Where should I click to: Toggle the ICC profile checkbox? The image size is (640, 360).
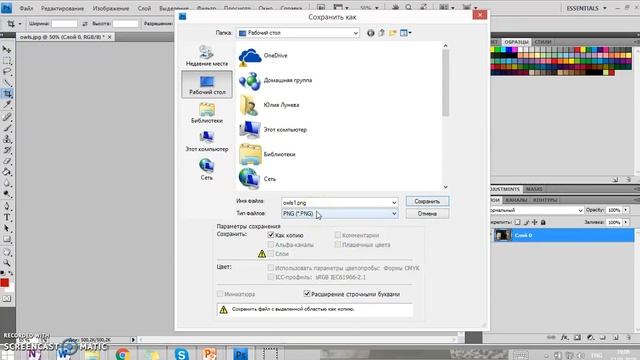271,277
